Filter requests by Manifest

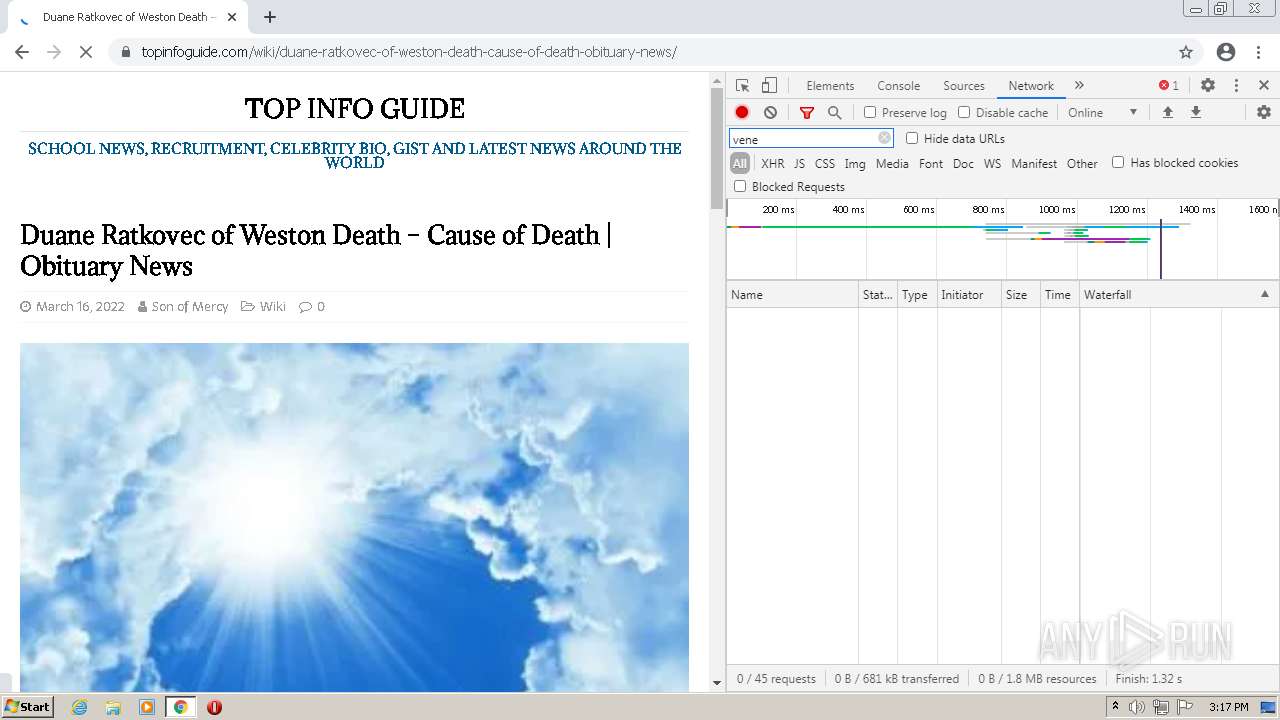[x=1034, y=163]
